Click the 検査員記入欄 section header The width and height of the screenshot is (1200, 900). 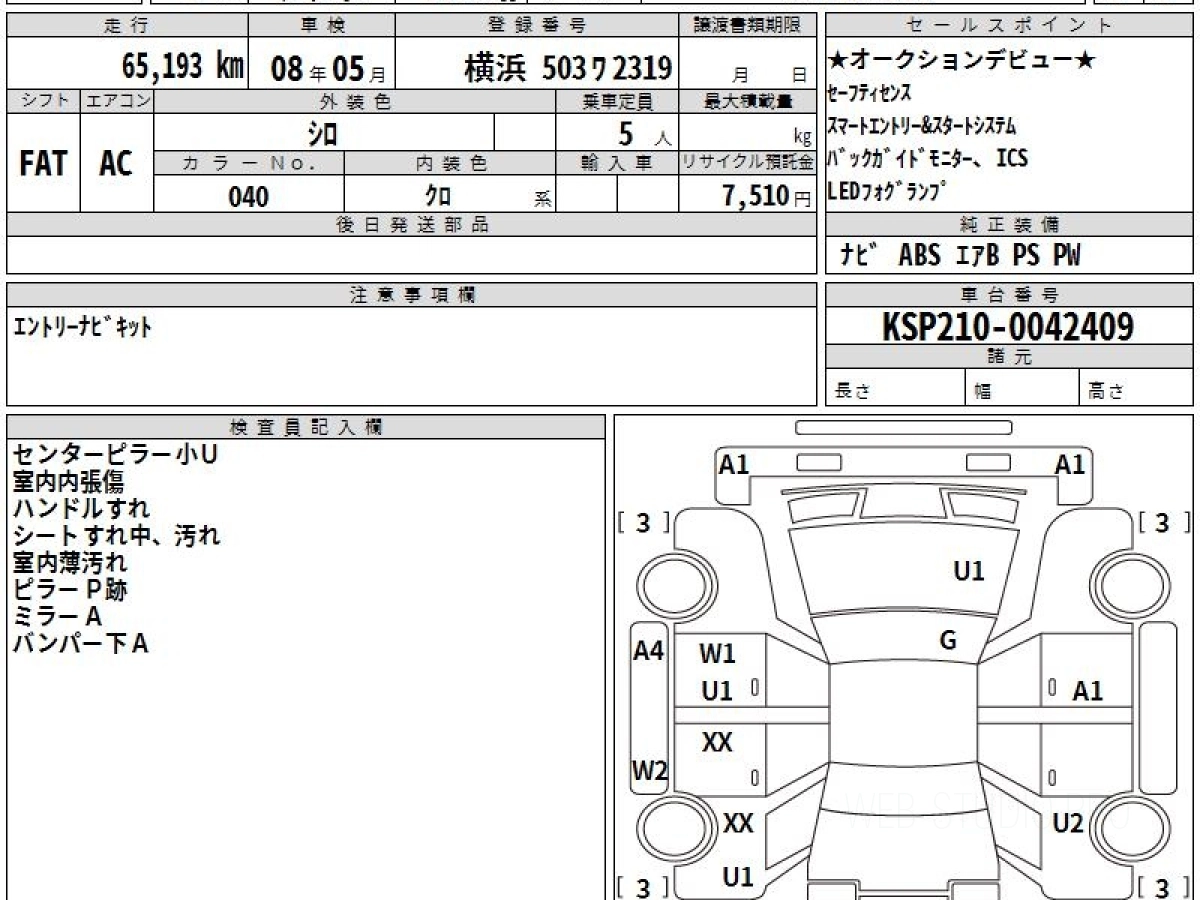coord(305,427)
